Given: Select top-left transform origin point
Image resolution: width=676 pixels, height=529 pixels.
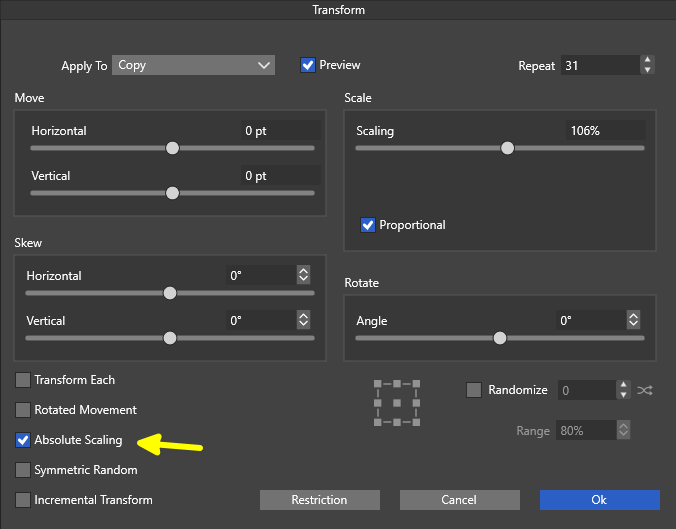Looking at the screenshot, I should tap(378, 384).
